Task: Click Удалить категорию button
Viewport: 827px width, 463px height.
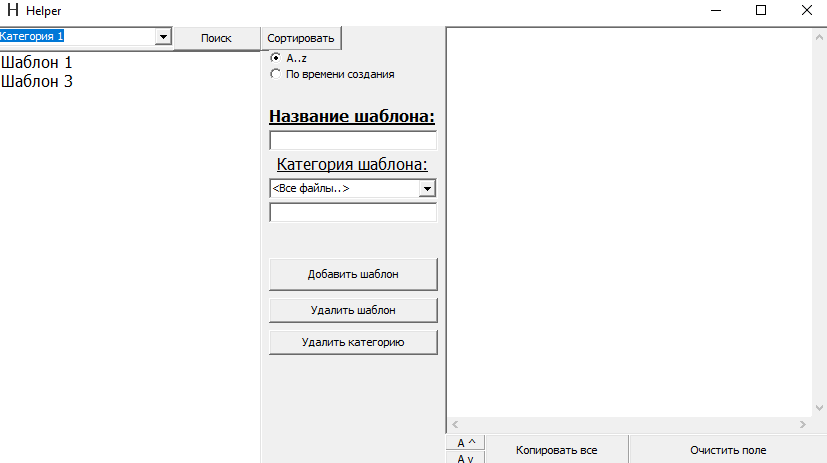Action: [353, 342]
